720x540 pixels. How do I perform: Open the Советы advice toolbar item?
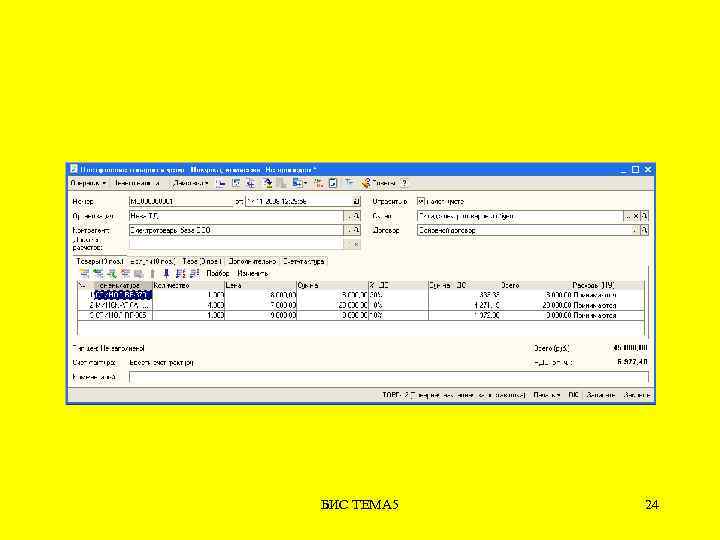point(379,183)
